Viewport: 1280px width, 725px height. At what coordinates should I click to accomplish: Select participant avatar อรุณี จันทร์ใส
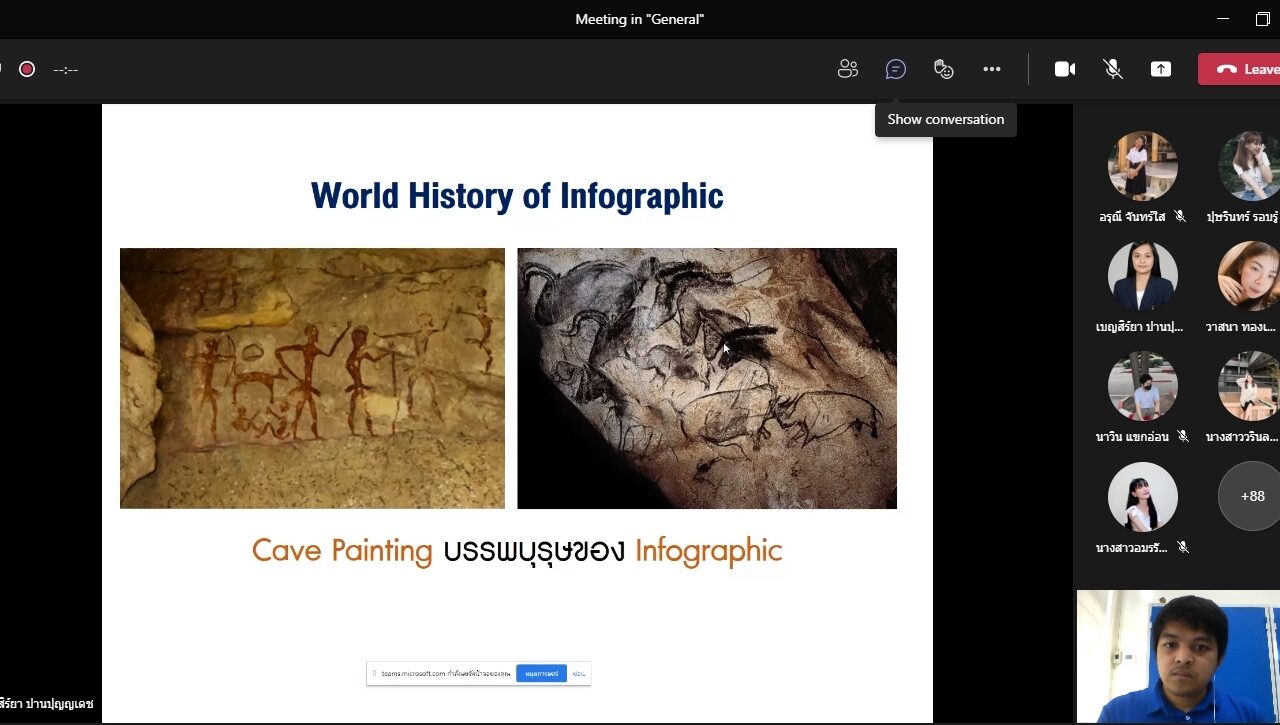(x=1143, y=166)
